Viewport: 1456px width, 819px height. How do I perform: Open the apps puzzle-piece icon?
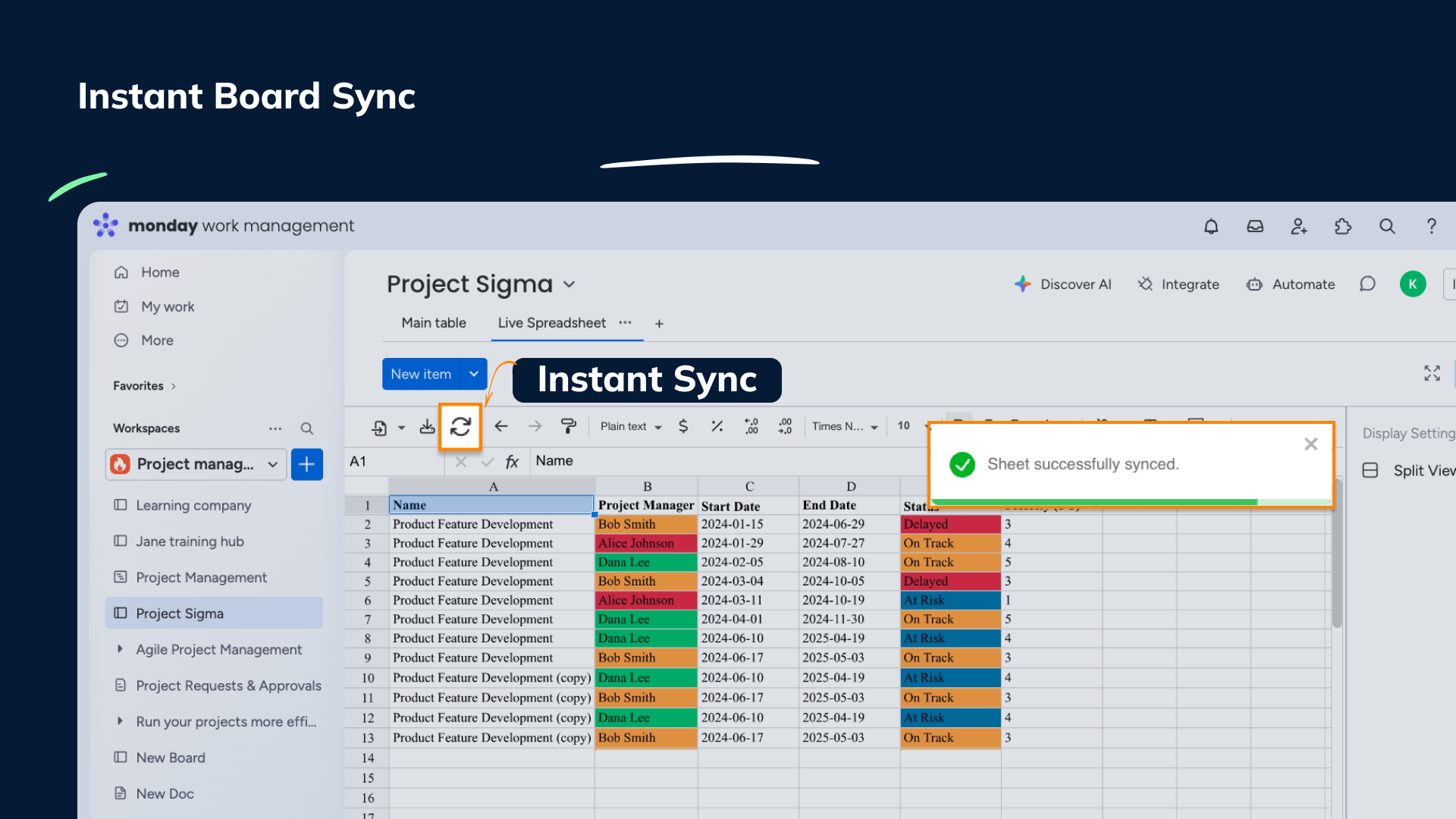point(1343,226)
